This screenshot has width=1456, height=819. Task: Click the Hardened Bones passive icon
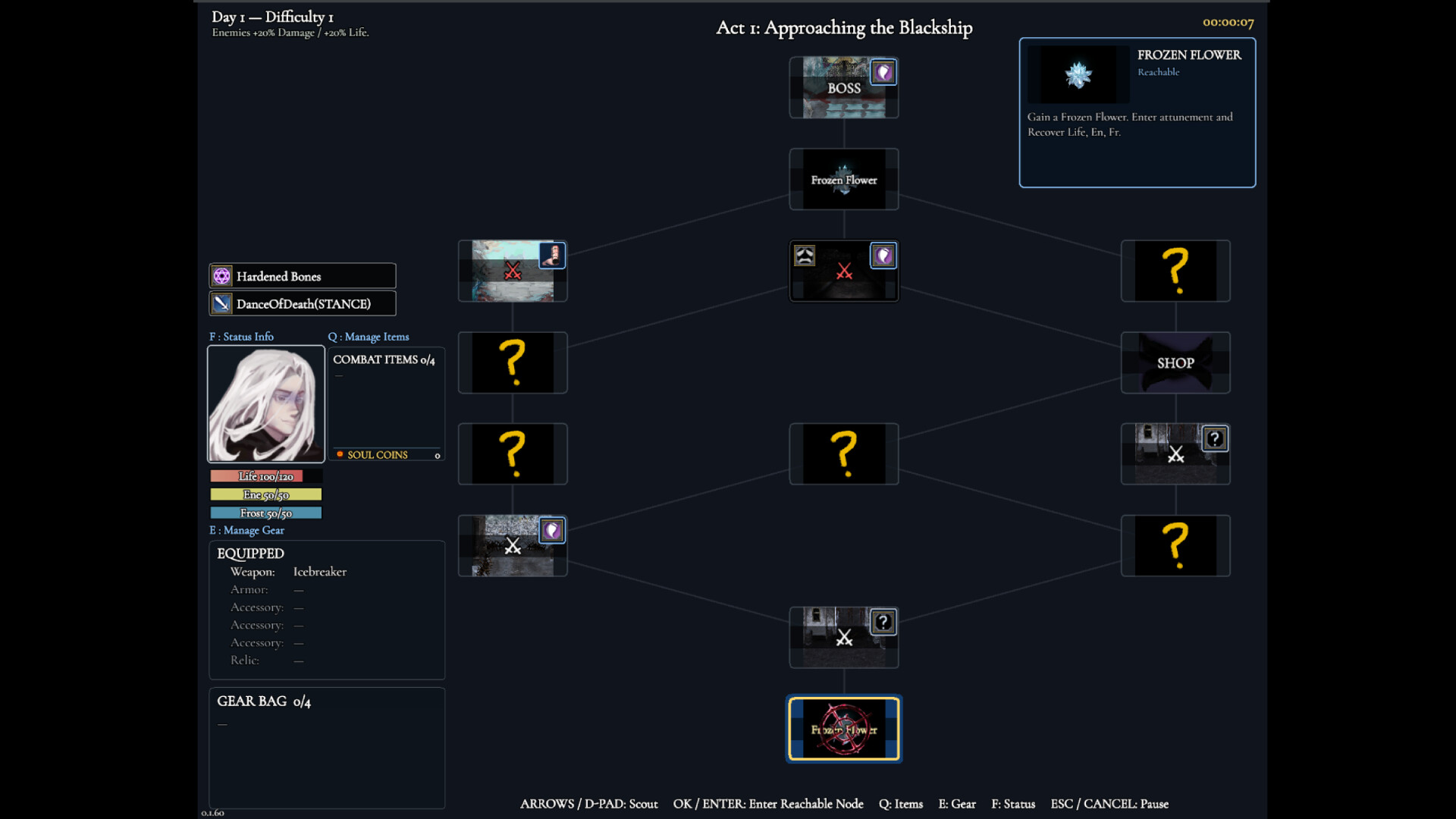[x=221, y=276]
